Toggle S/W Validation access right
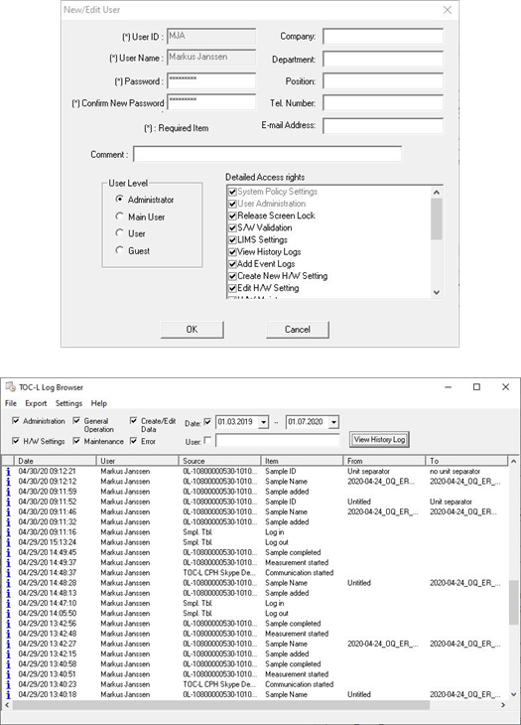 tap(233, 228)
